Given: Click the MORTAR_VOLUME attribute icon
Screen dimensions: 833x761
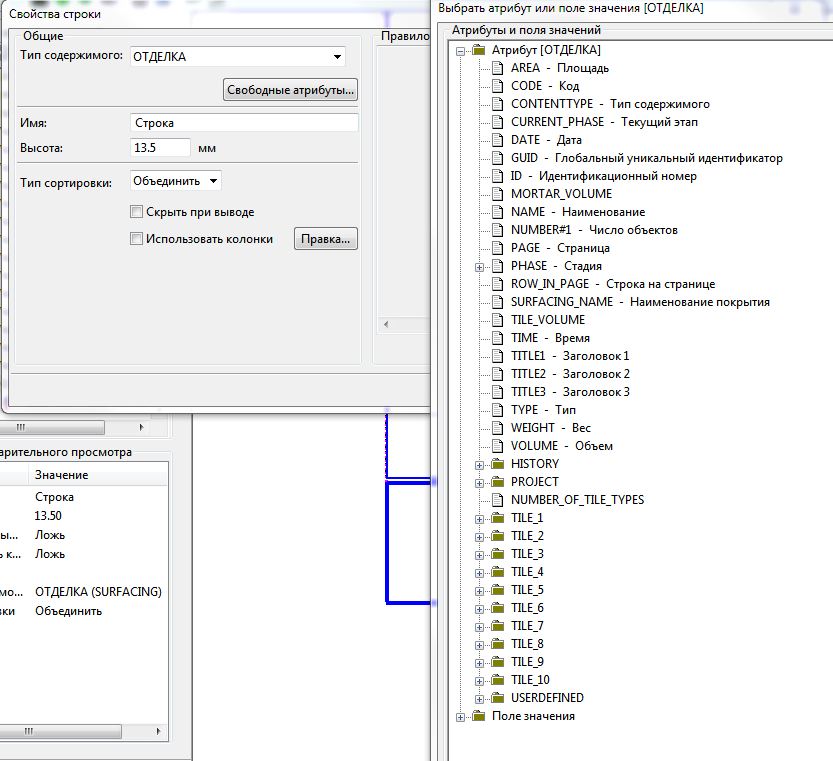Looking at the screenshot, I should (x=497, y=194).
